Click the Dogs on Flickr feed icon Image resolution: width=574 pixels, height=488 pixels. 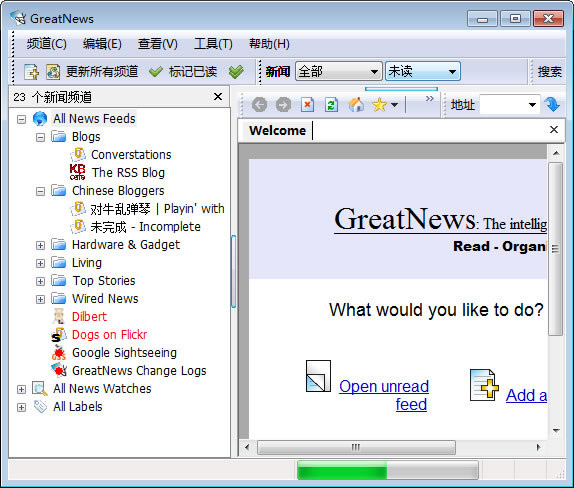pos(59,335)
